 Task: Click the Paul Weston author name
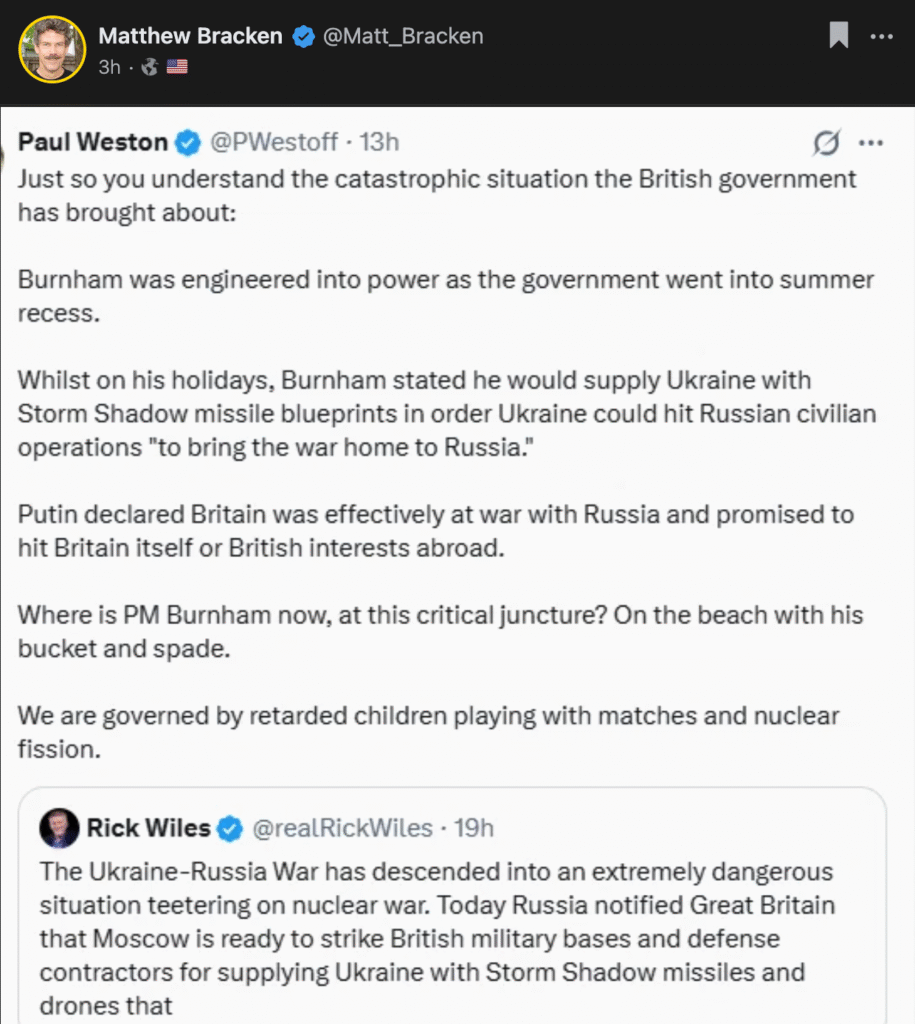93,142
